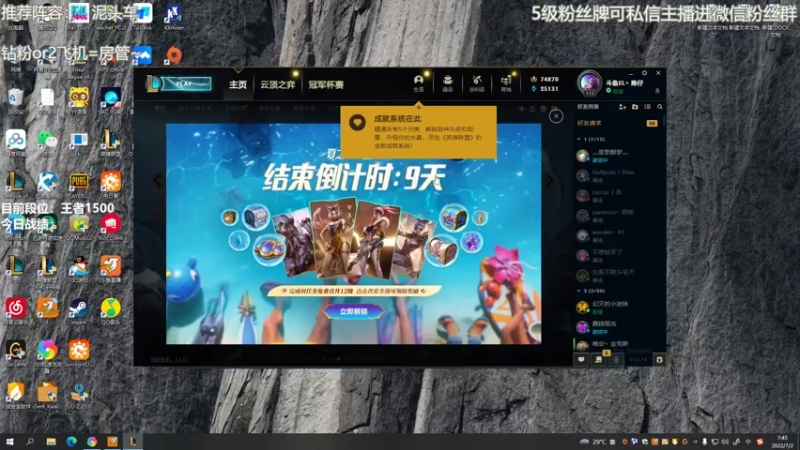Click the notification bell icon

pos(657,91)
